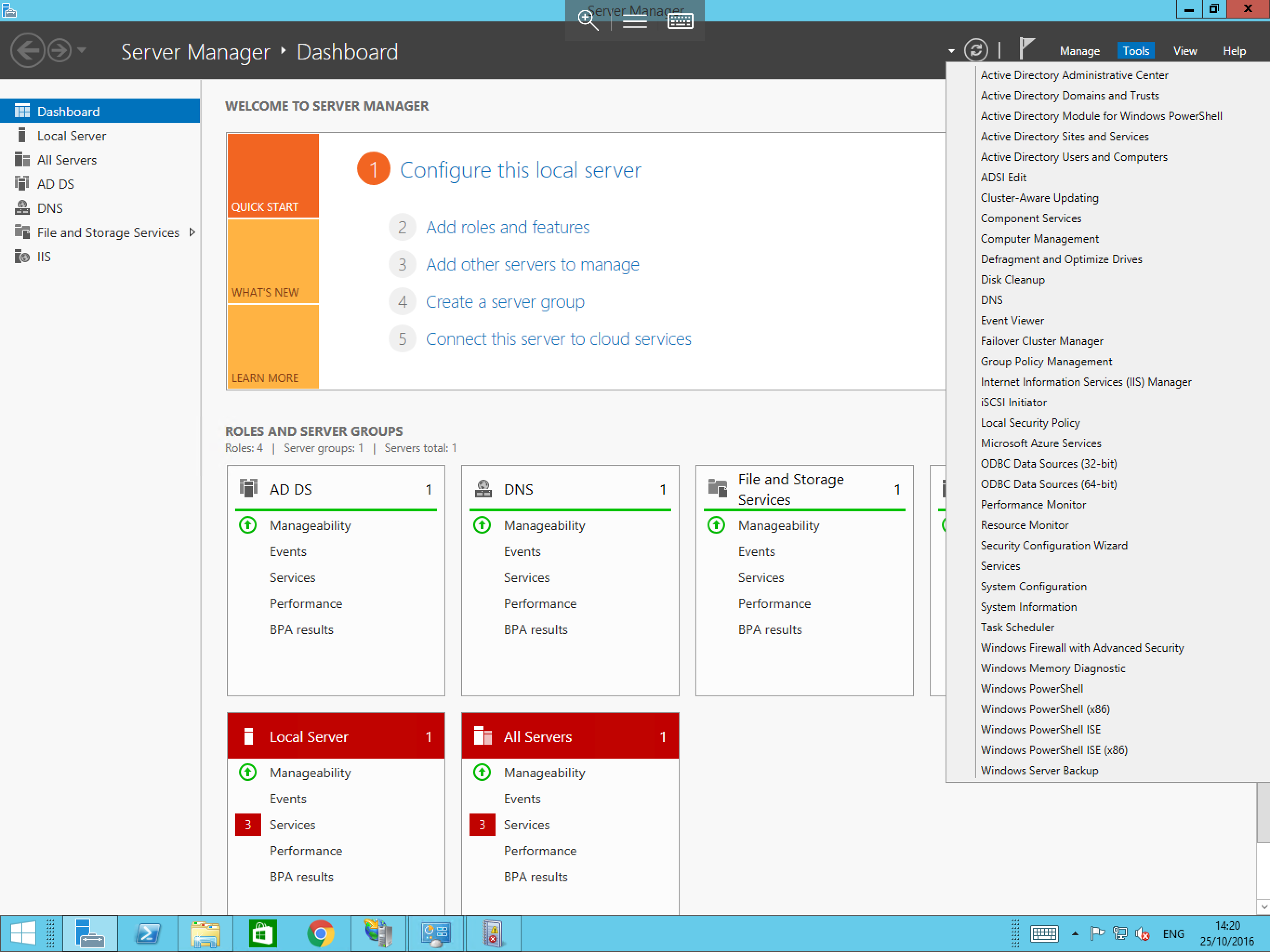Open the notifications flag
The width and height of the screenshot is (1270, 952).
pos(1026,48)
